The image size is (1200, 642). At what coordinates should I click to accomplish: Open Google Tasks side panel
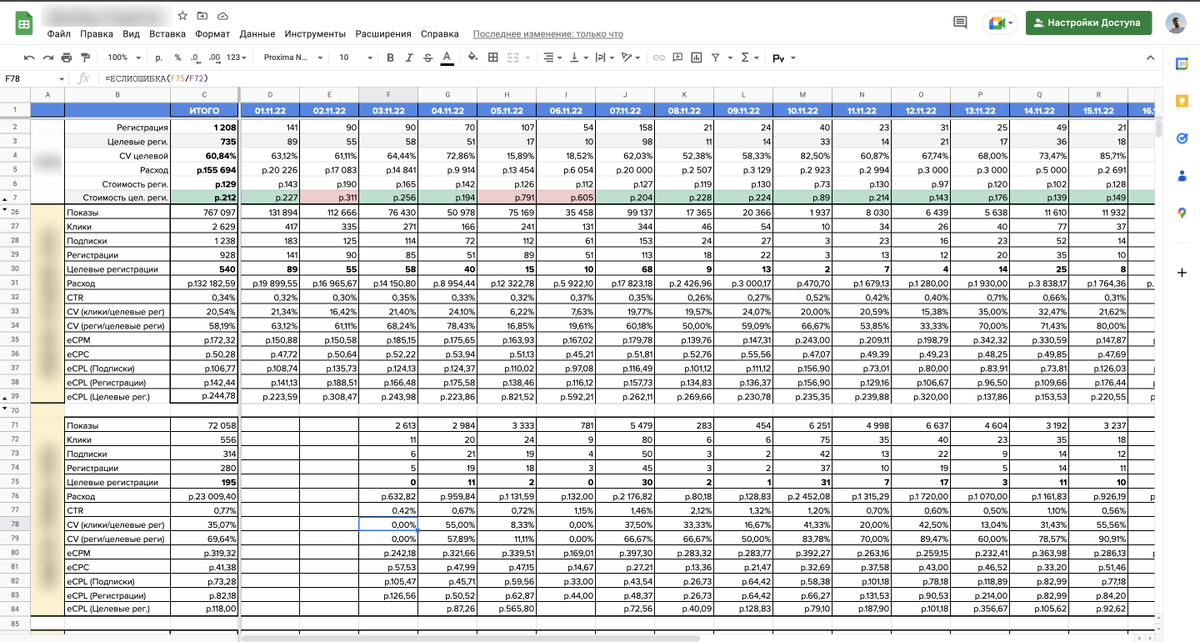tap(1181, 138)
